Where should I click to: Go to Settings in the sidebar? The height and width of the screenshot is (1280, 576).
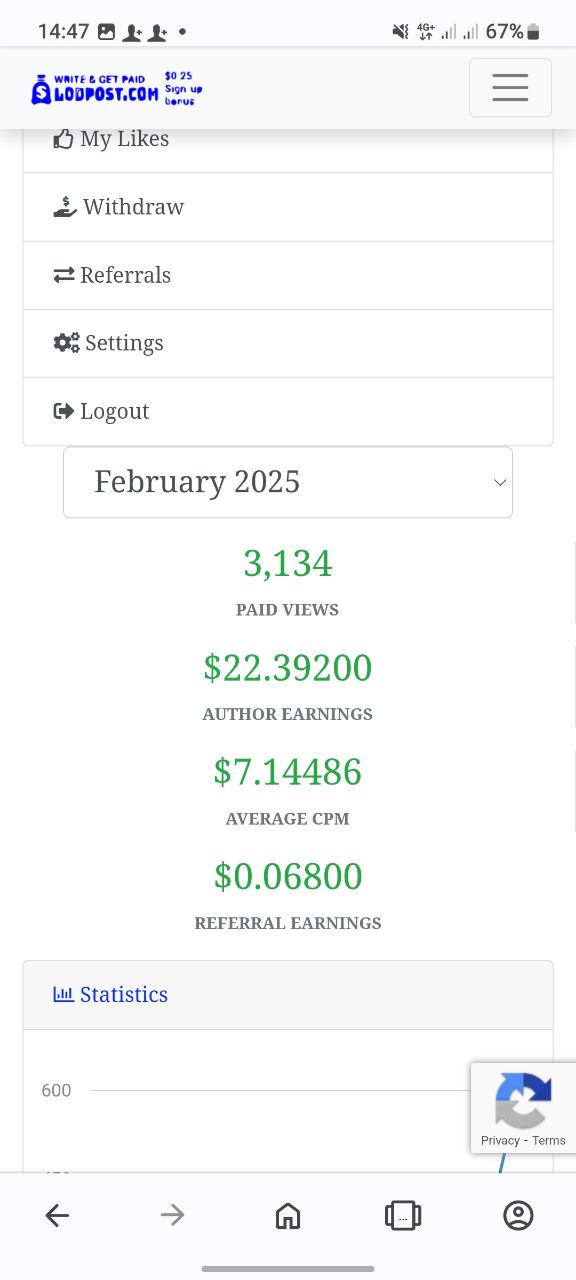click(288, 343)
